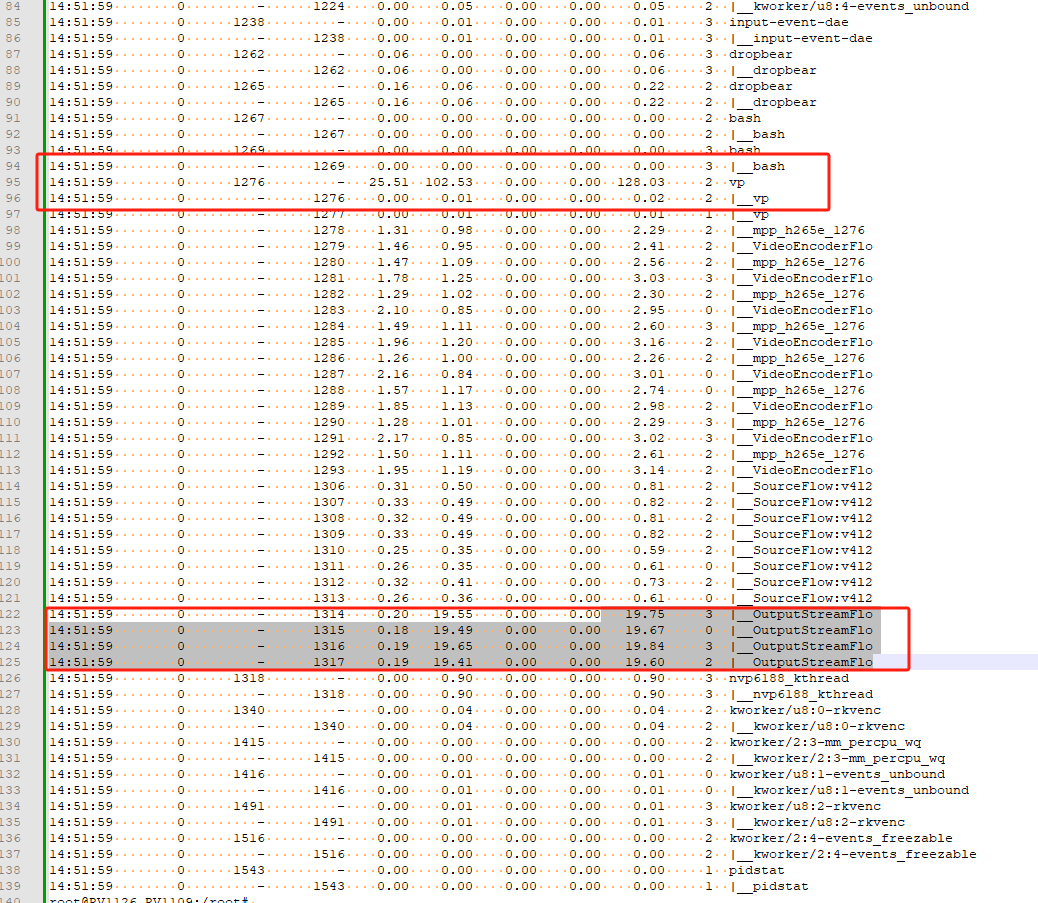Click line number 139 in the gutter
1038x903 pixels.
(11, 886)
